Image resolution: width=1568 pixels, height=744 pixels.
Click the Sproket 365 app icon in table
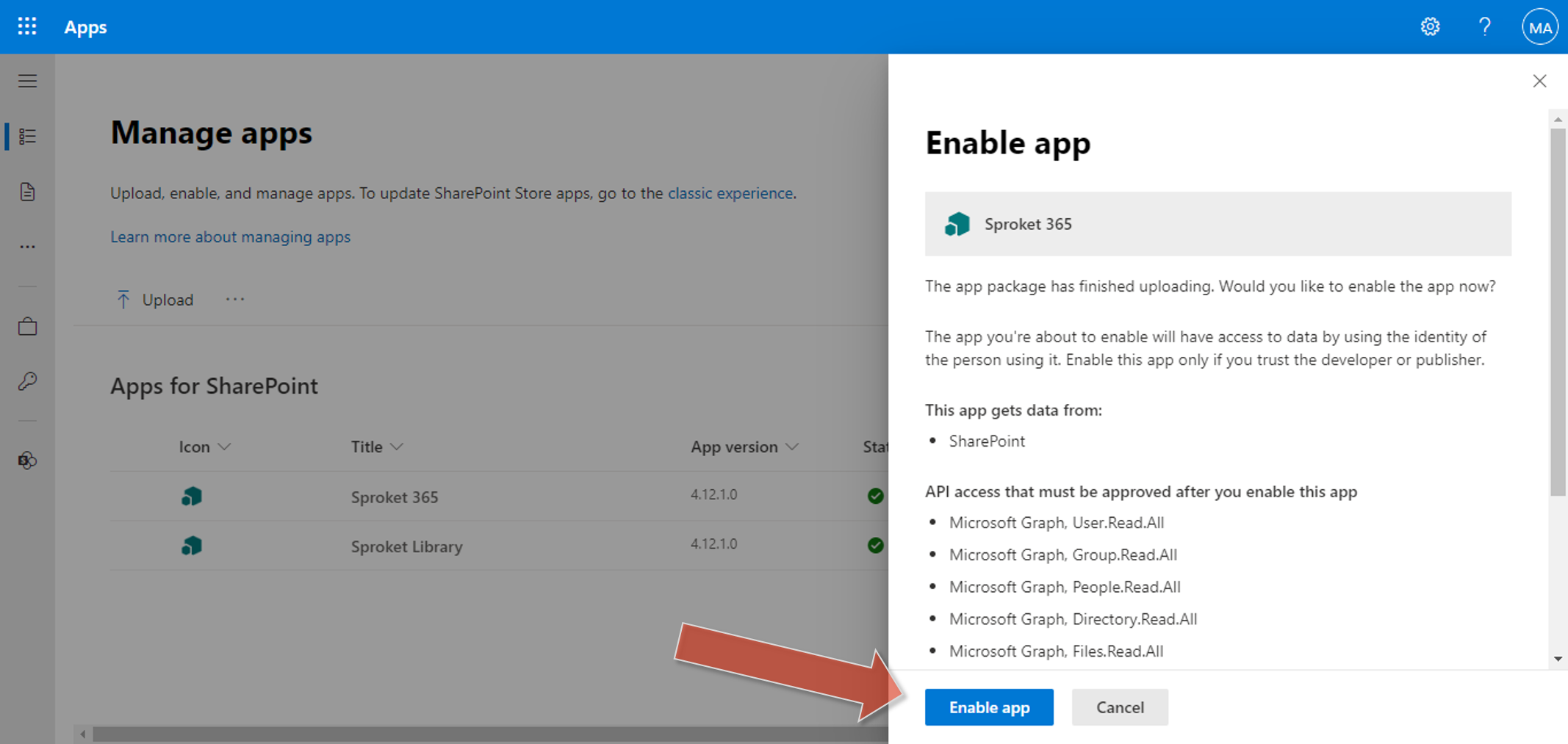(191, 496)
